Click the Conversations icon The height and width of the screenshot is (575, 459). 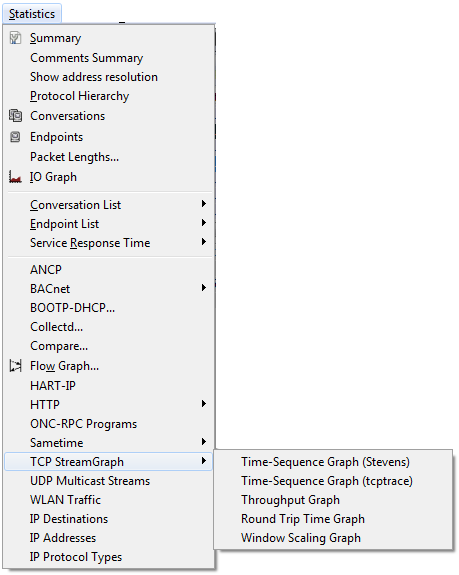(15, 116)
